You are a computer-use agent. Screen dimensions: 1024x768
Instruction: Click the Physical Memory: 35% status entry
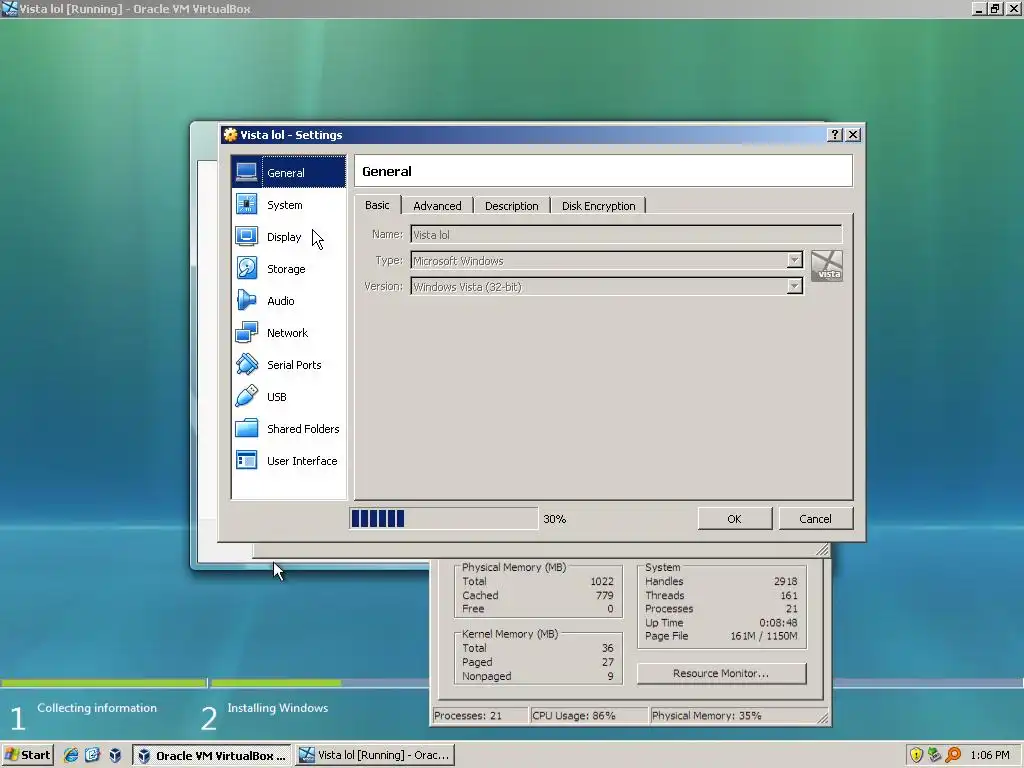pos(733,716)
